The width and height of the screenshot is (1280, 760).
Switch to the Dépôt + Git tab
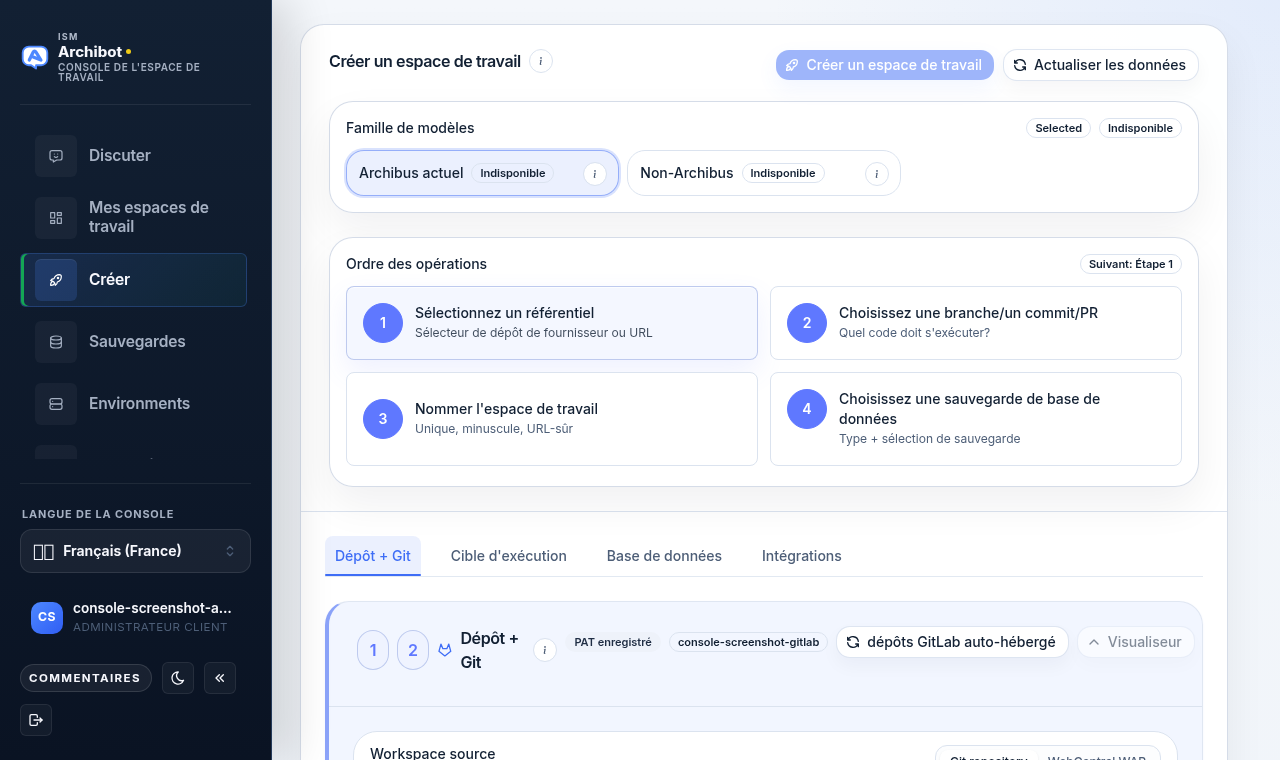[x=373, y=556]
